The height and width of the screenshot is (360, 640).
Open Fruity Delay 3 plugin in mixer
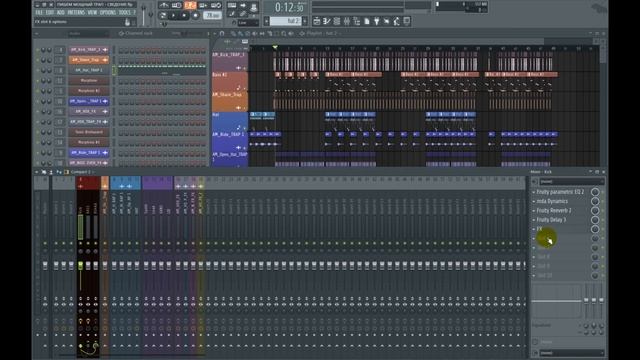[551, 220]
